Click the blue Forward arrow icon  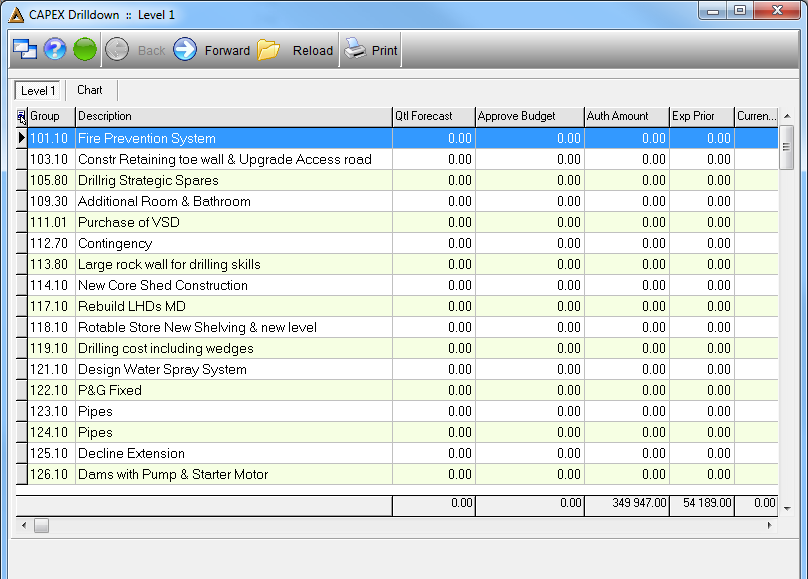185,50
